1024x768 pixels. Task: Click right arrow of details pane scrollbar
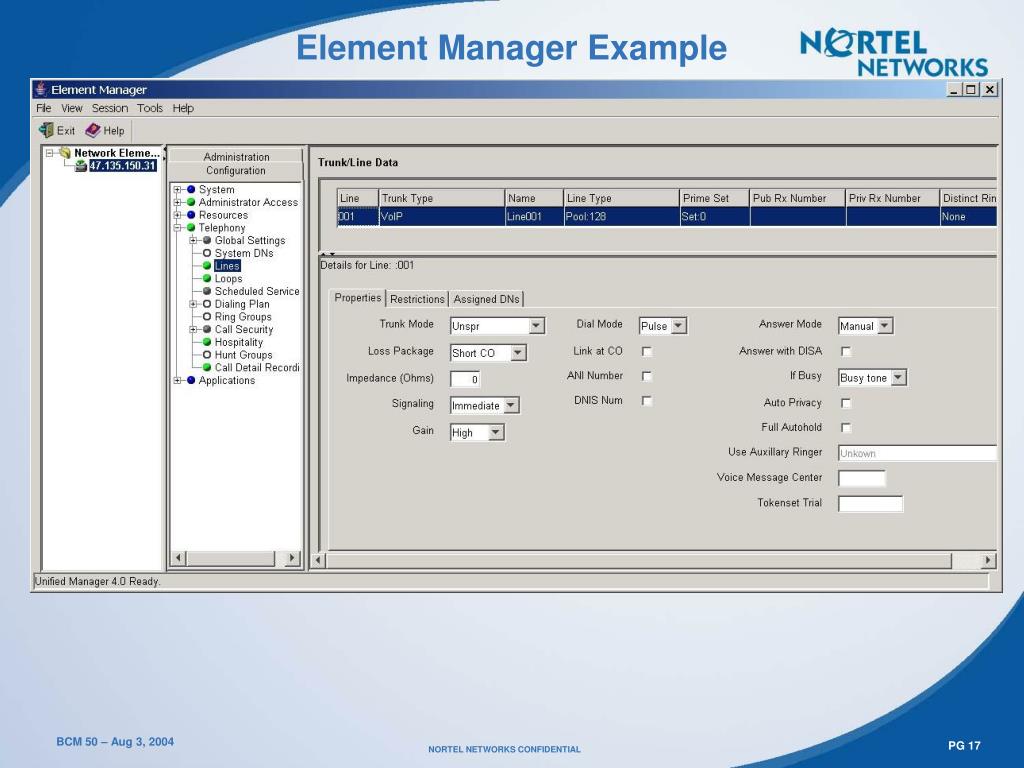(988, 560)
